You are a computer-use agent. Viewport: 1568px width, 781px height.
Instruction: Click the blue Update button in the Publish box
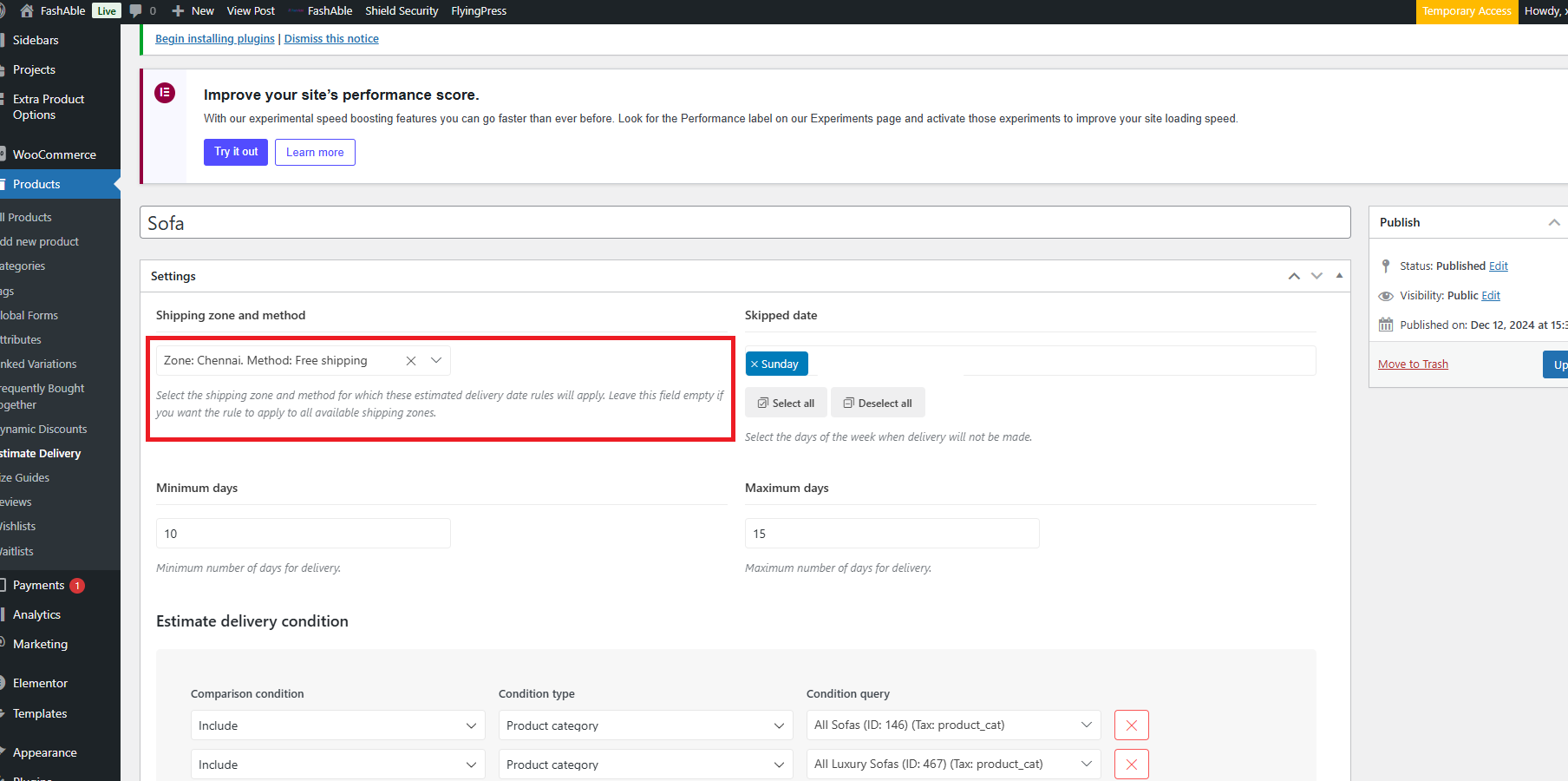click(1555, 364)
